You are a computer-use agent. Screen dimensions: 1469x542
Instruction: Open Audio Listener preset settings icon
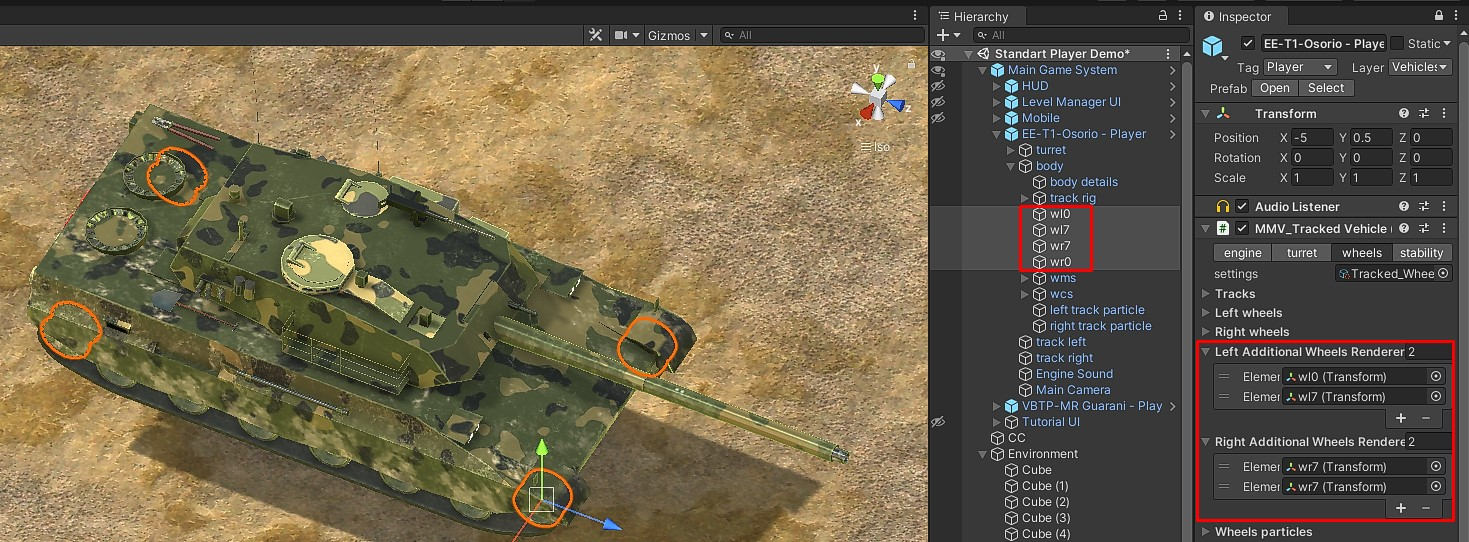[1425, 207]
